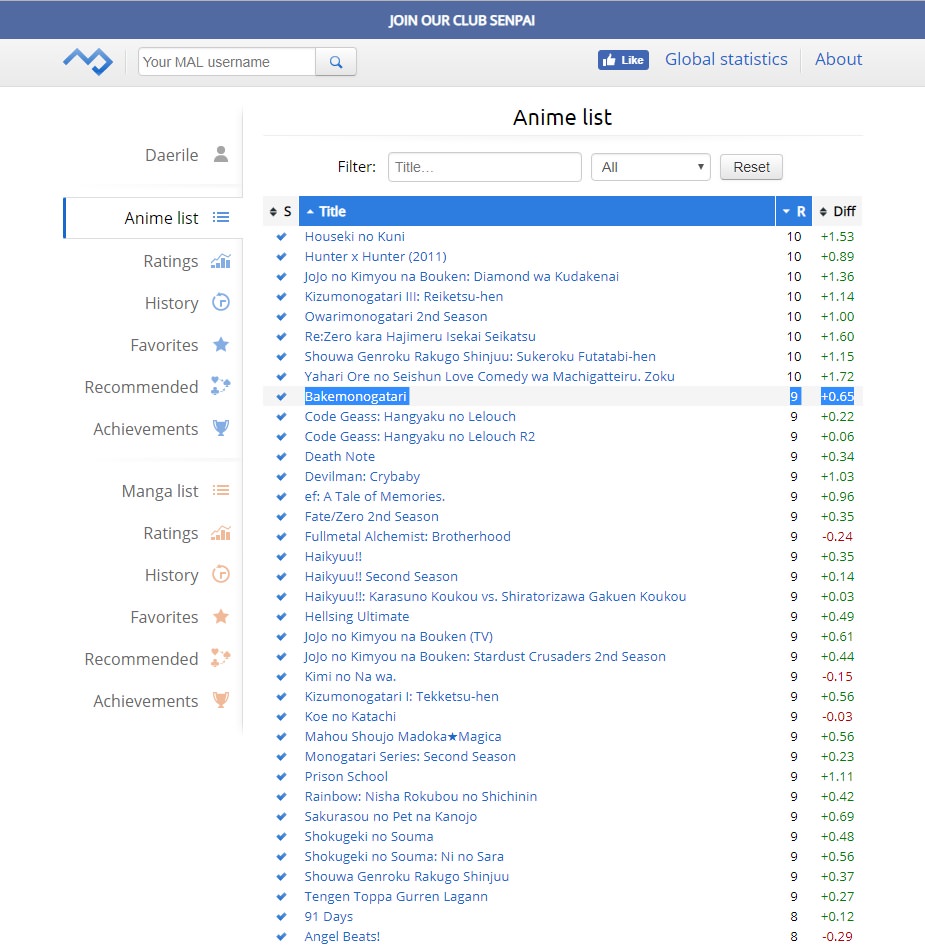Open Code Geass: Hangyaku no Lelouch R2 link

419,436
